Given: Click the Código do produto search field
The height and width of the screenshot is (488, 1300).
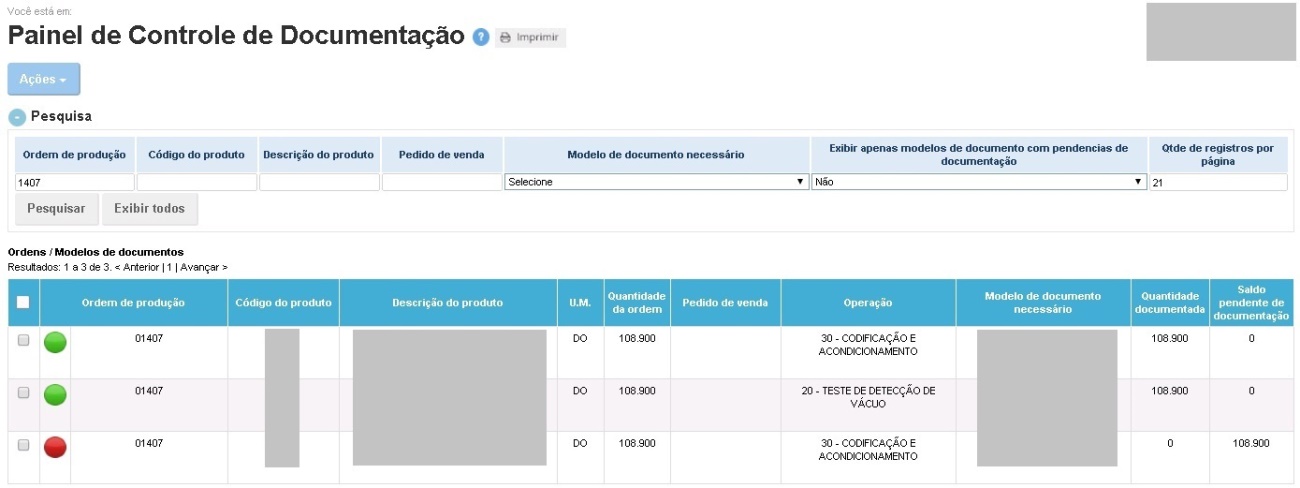Looking at the screenshot, I should 196,183.
